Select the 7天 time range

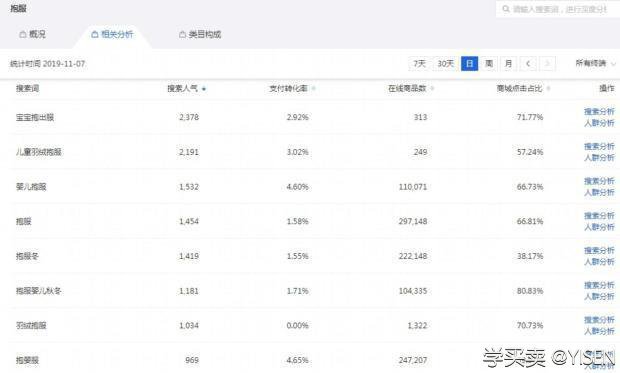point(420,63)
